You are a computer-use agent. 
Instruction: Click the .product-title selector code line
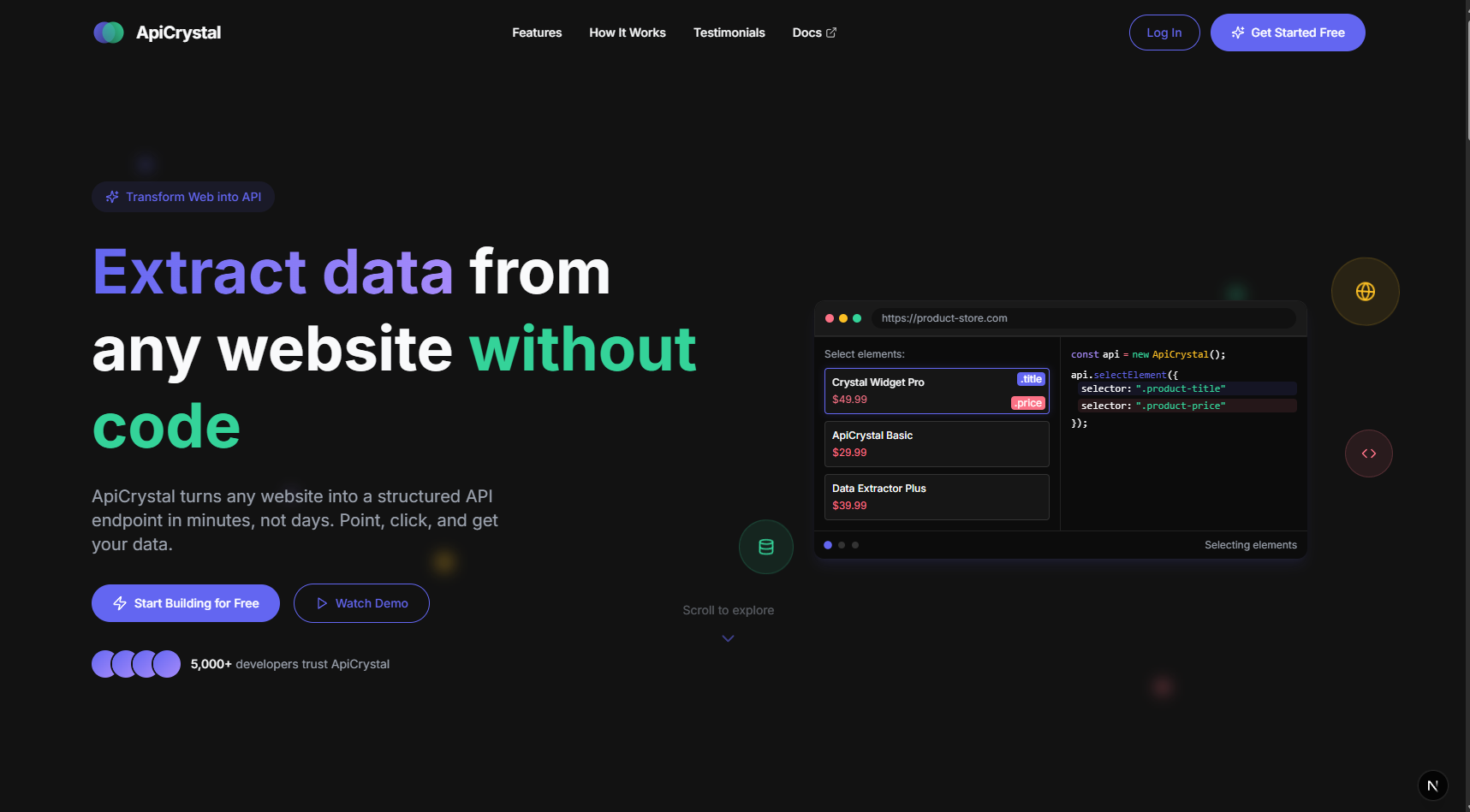pos(1187,388)
